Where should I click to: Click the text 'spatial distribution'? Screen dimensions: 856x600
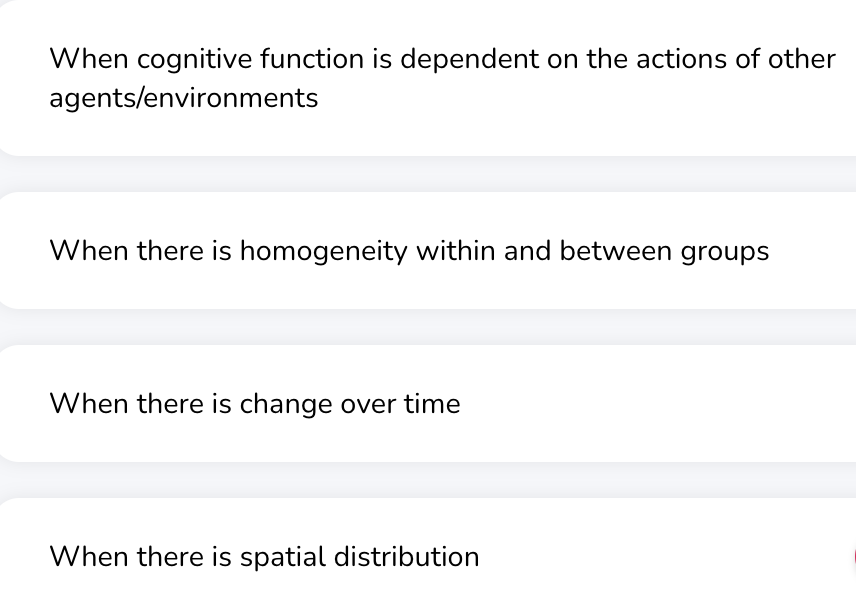(359, 556)
